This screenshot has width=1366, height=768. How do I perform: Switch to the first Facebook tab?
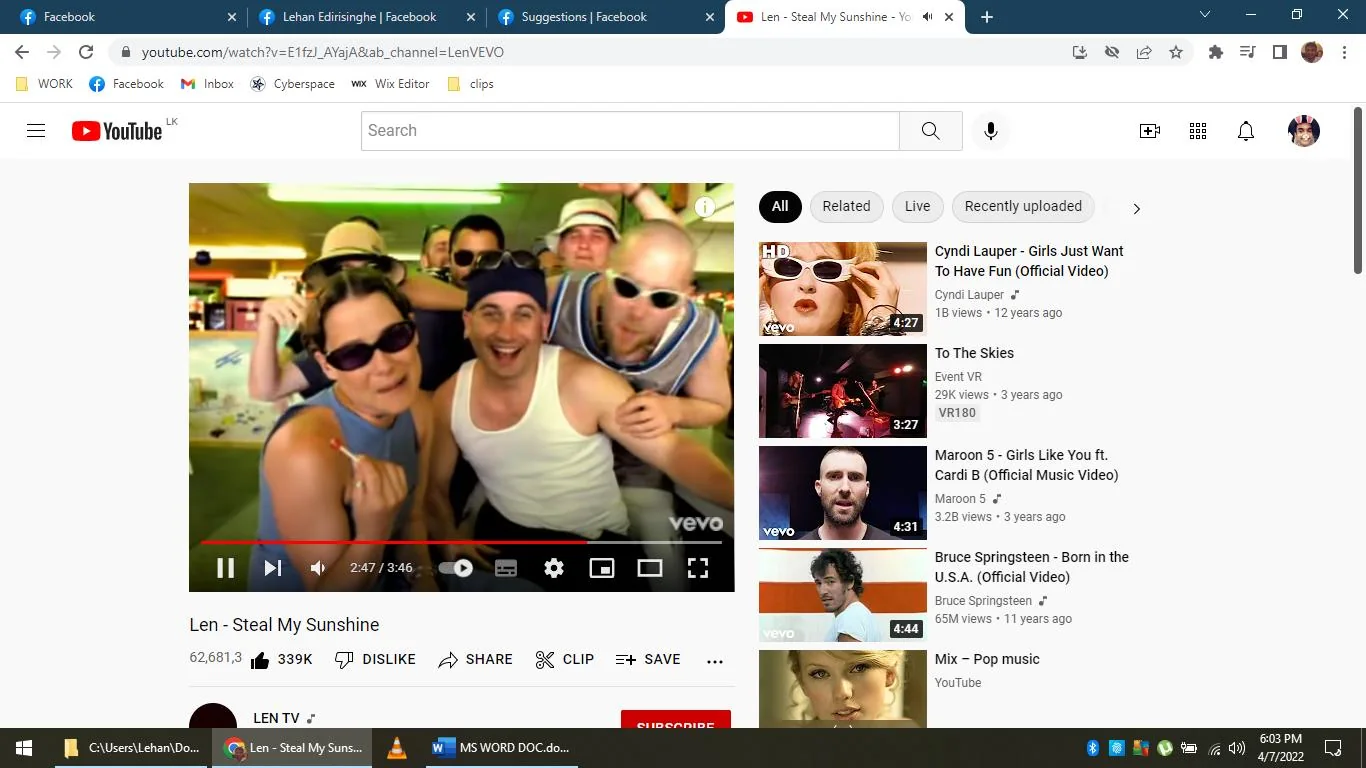click(128, 17)
